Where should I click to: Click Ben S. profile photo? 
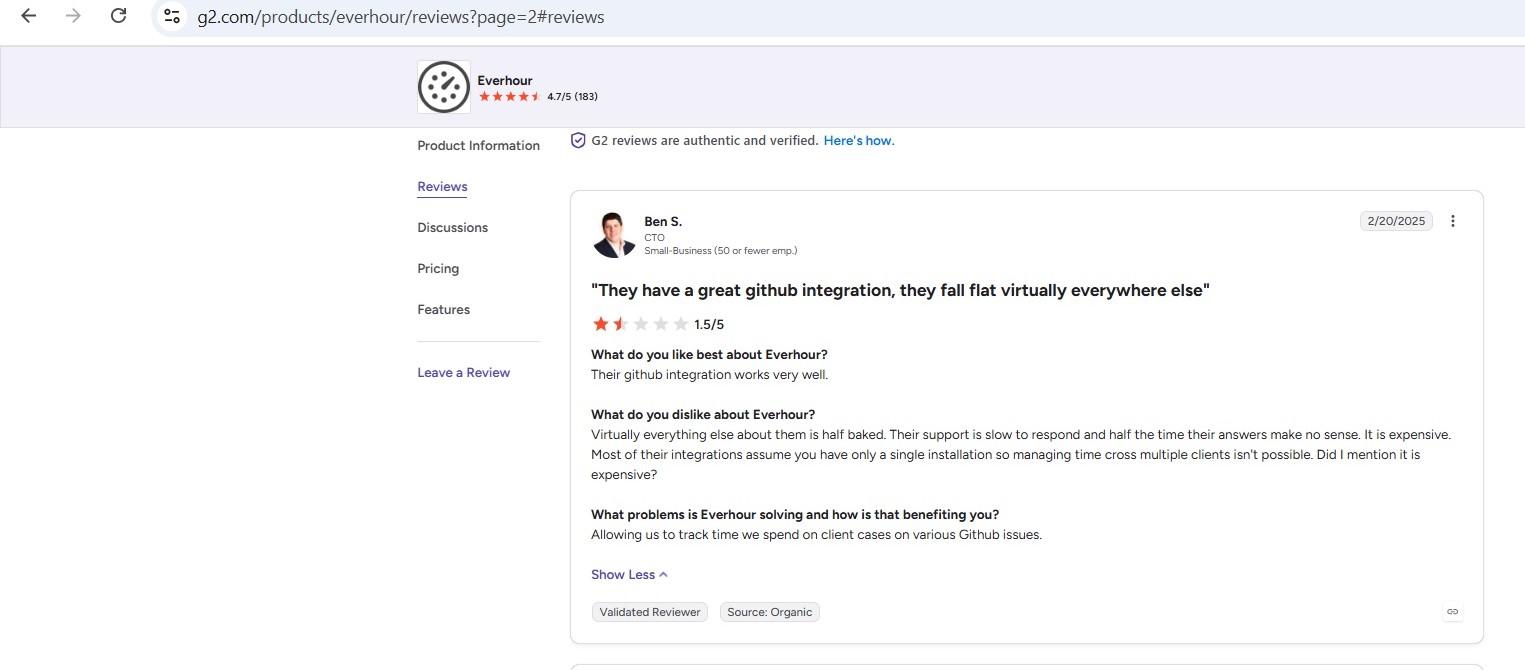pyautogui.click(x=614, y=235)
